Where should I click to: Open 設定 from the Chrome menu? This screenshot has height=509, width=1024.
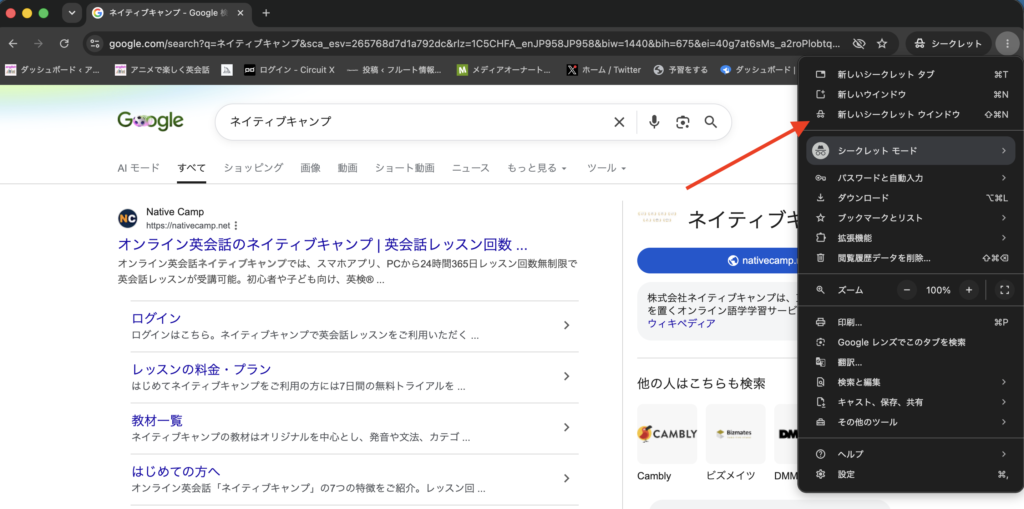[x=911, y=474]
